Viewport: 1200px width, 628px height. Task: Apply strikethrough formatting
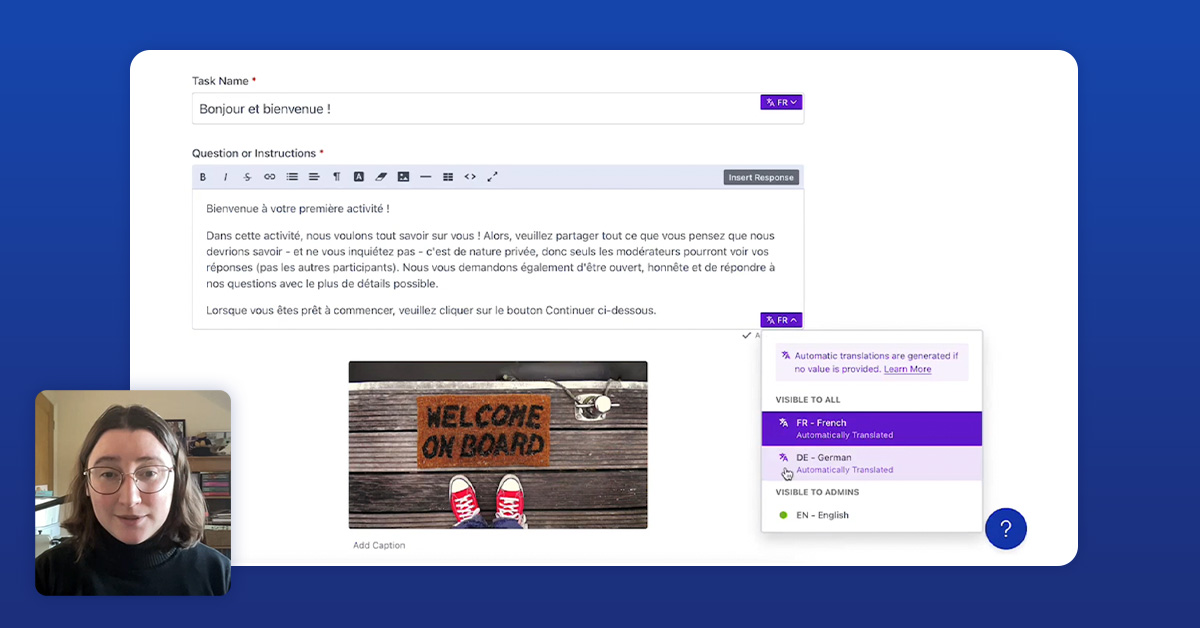pyautogui.click(x=247, y=177)
